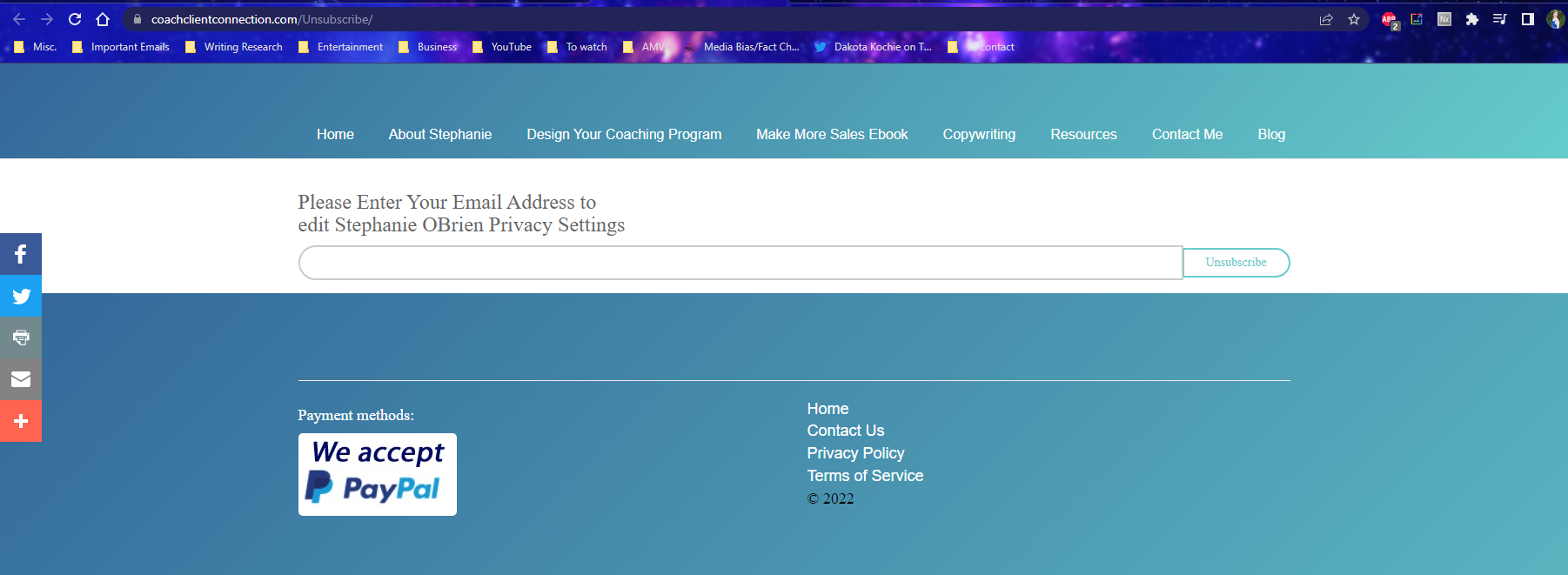Open the Extensions puzzle menu
1568x575 pixels.
tap(1472, 19)
